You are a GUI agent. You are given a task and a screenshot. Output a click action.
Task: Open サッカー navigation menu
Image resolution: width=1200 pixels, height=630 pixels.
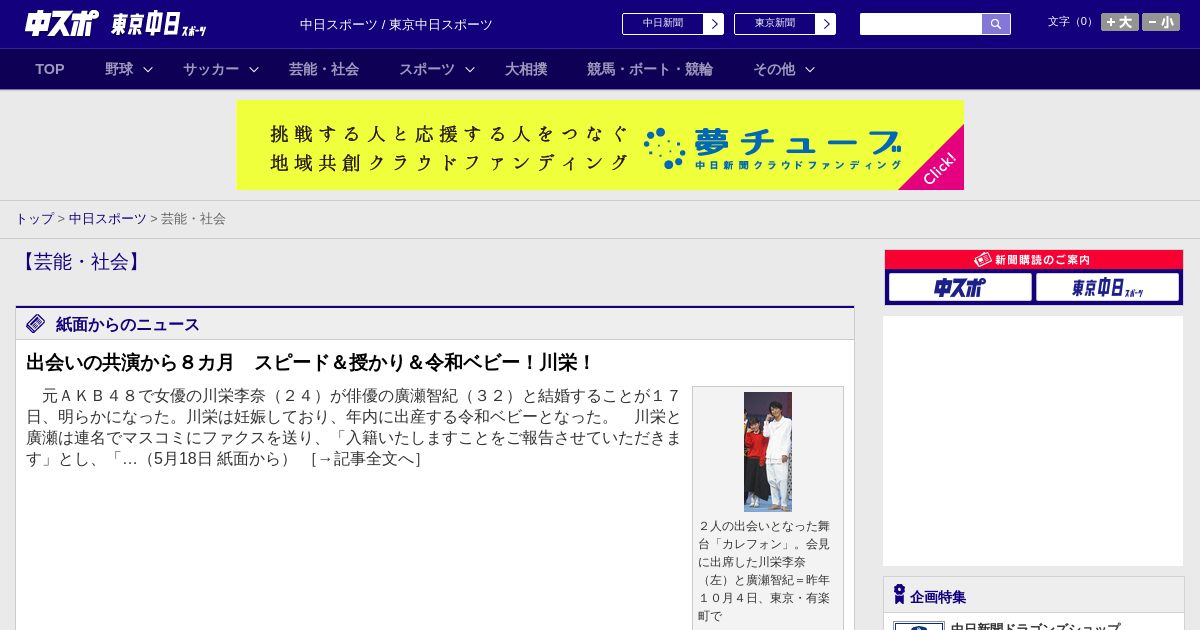[211, 69]
